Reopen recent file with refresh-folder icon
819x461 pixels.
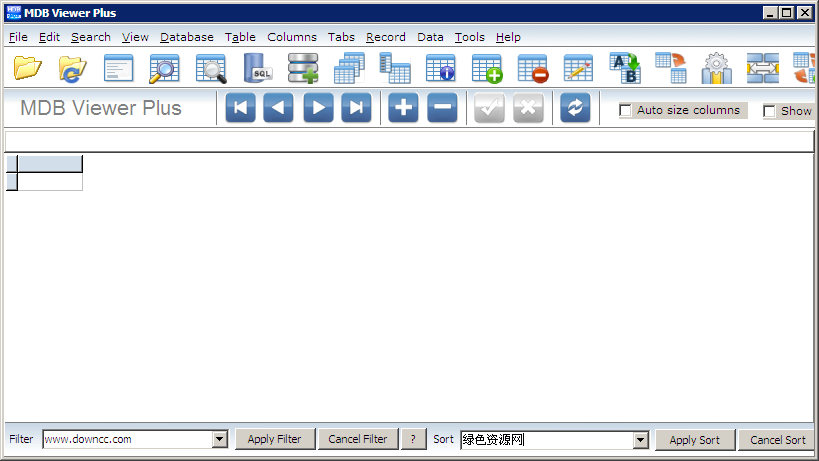tap(73, 68)
